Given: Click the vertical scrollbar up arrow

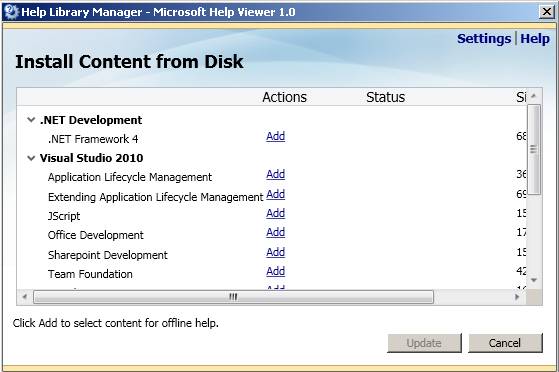Looking at the screenshot, I should pos(534,96).
